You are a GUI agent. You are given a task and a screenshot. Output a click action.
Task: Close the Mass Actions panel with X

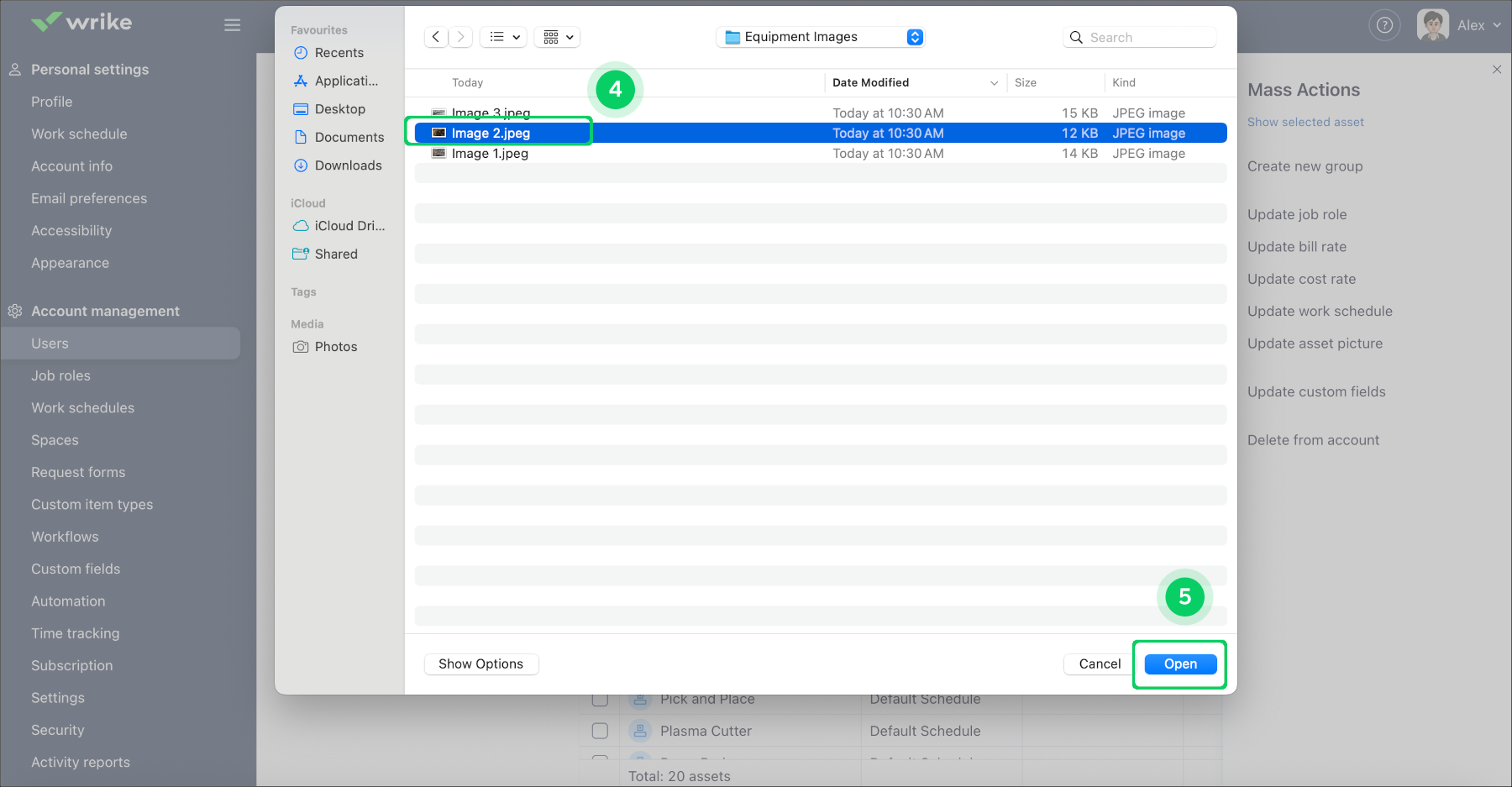point(1496,70)
